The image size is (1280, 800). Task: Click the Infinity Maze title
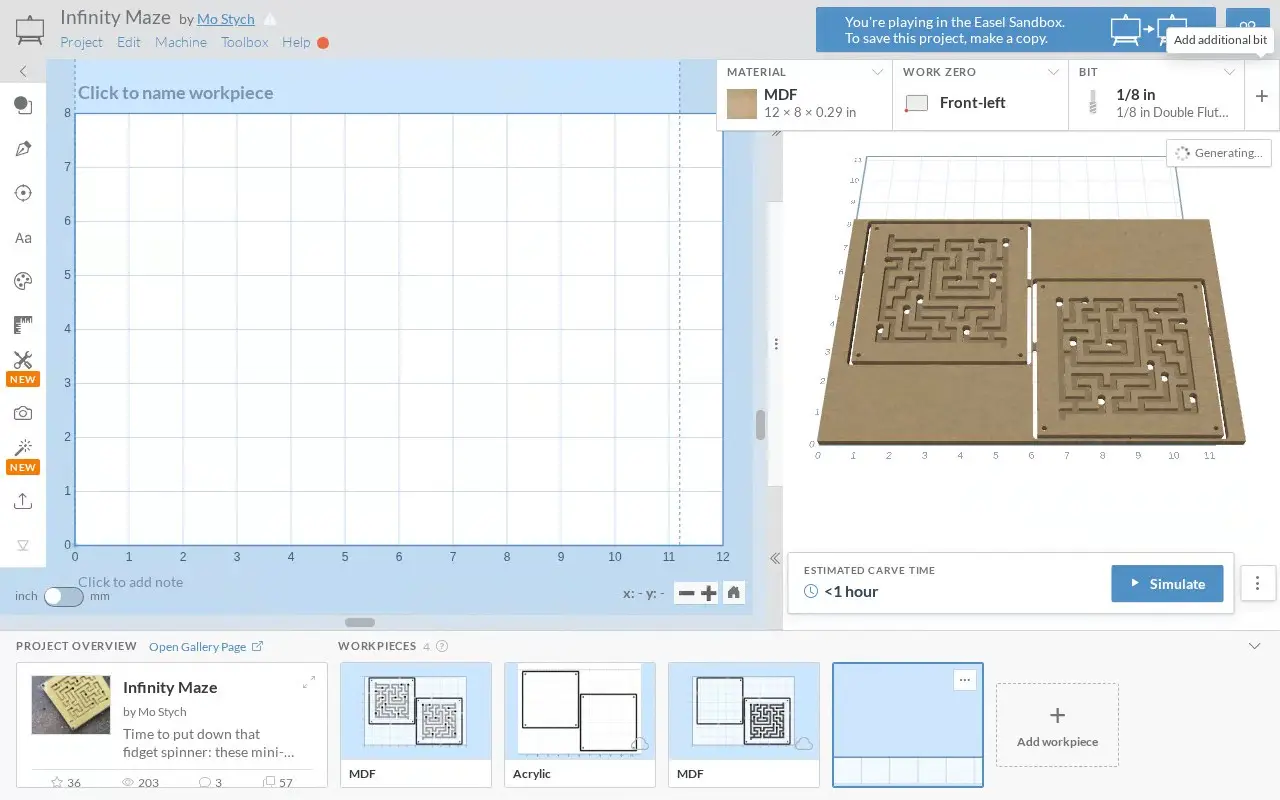tap(115, 18)
